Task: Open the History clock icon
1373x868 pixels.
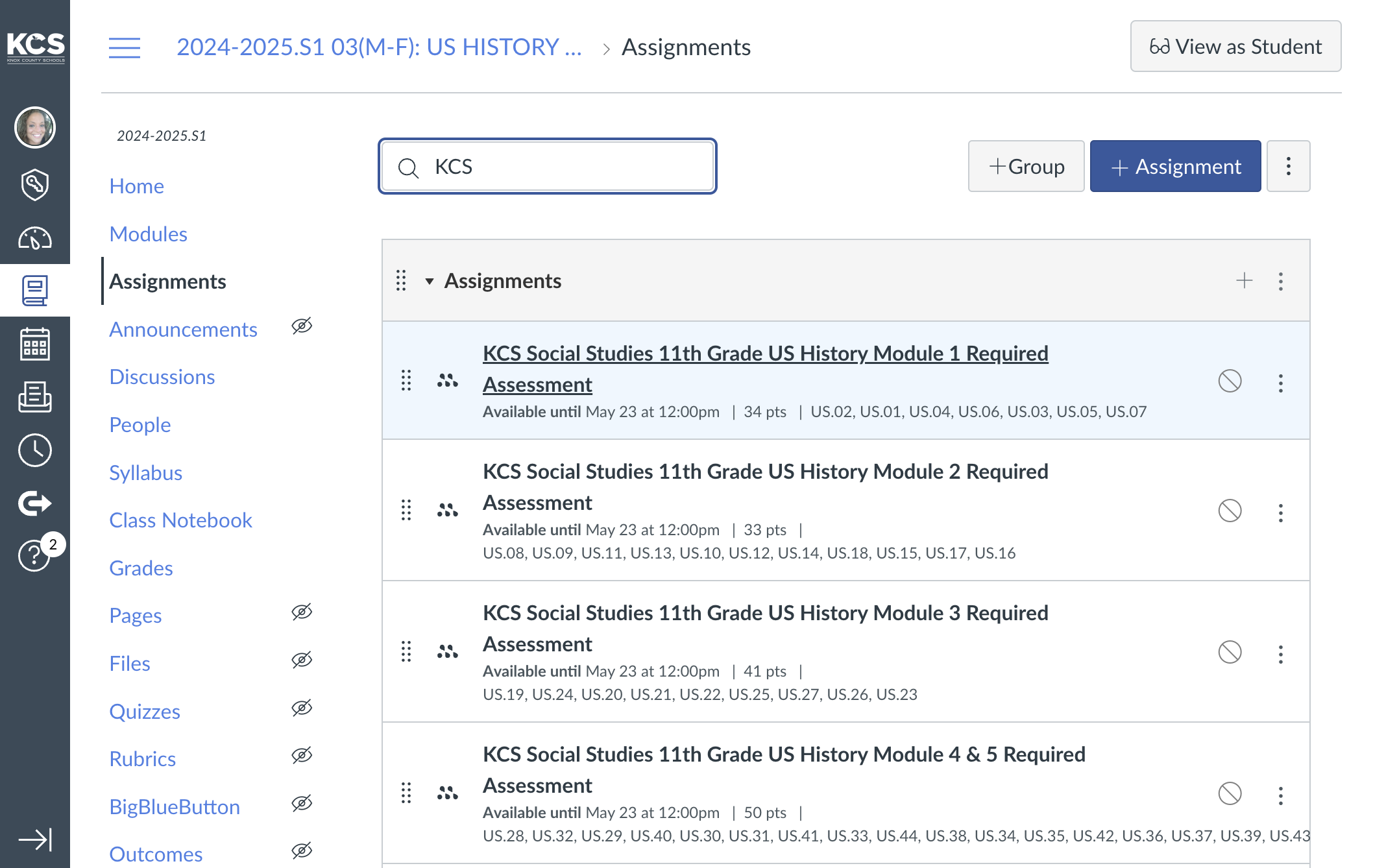Action: point(35,450)
